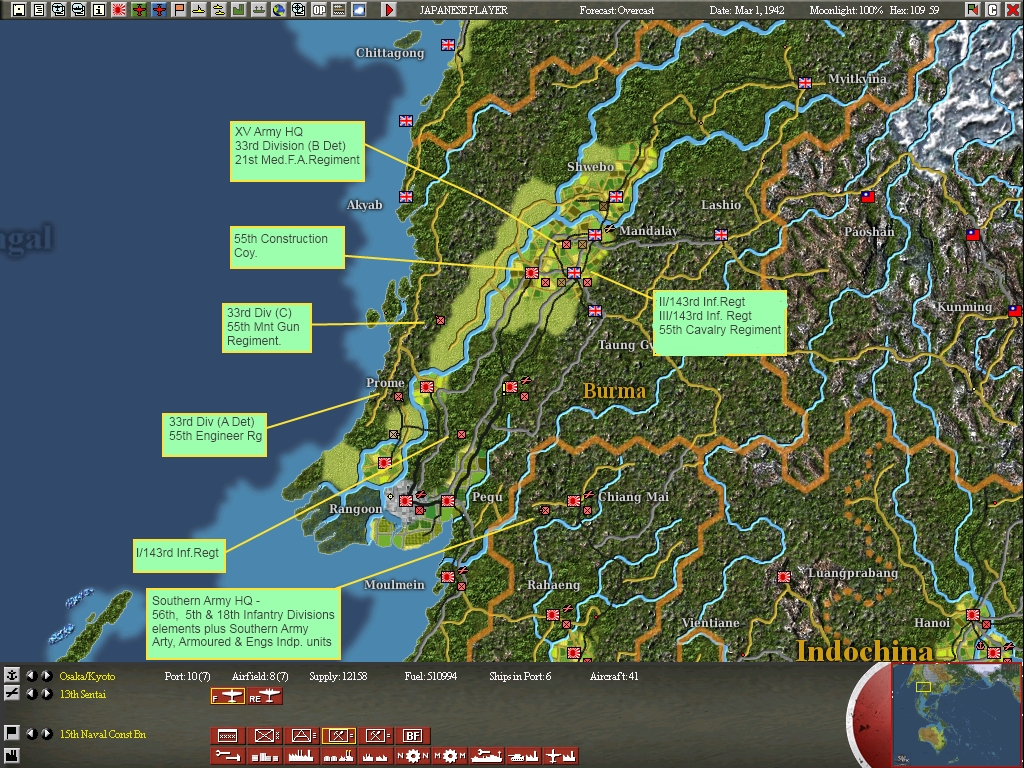The height and width of the screenshot is (768, 1024).
Task: Click the cloud weather toolbar icon
Action: (x=359, y=10)
